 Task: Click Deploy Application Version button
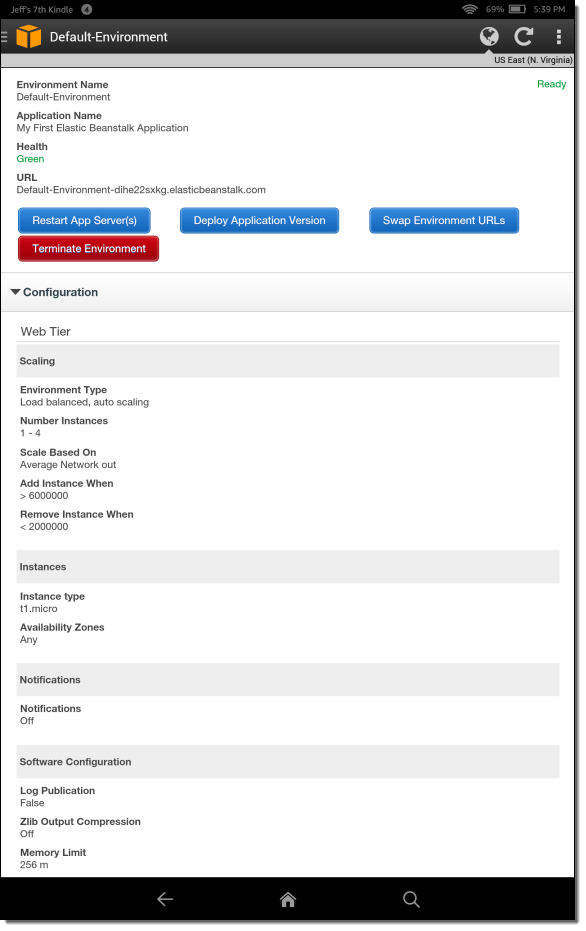(x=259, y=220)
